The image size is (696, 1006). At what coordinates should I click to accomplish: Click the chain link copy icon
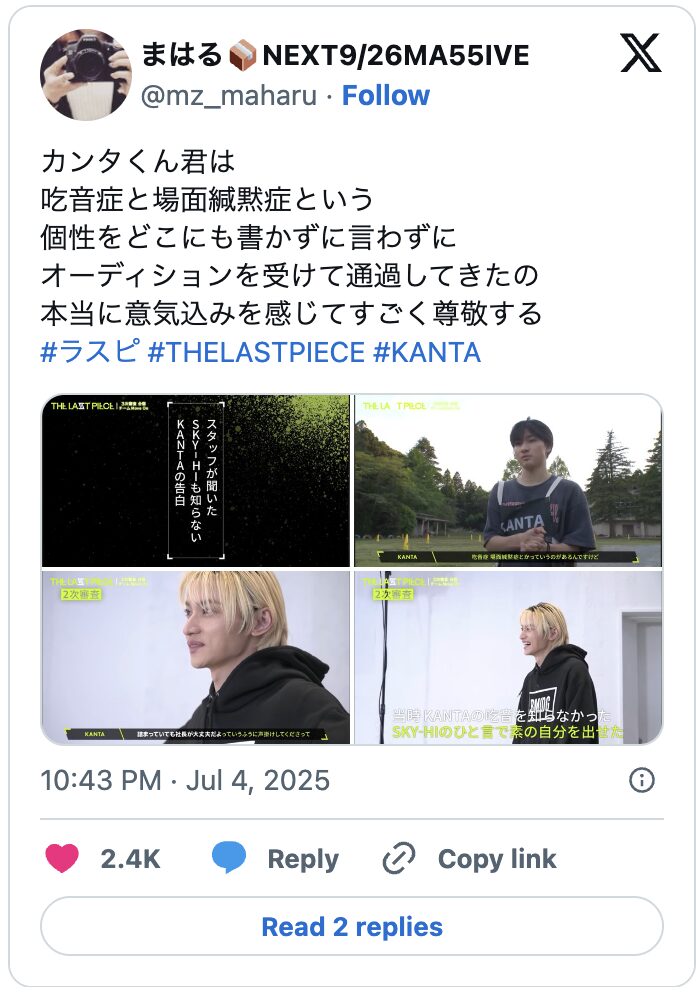[x=399, y=858]
